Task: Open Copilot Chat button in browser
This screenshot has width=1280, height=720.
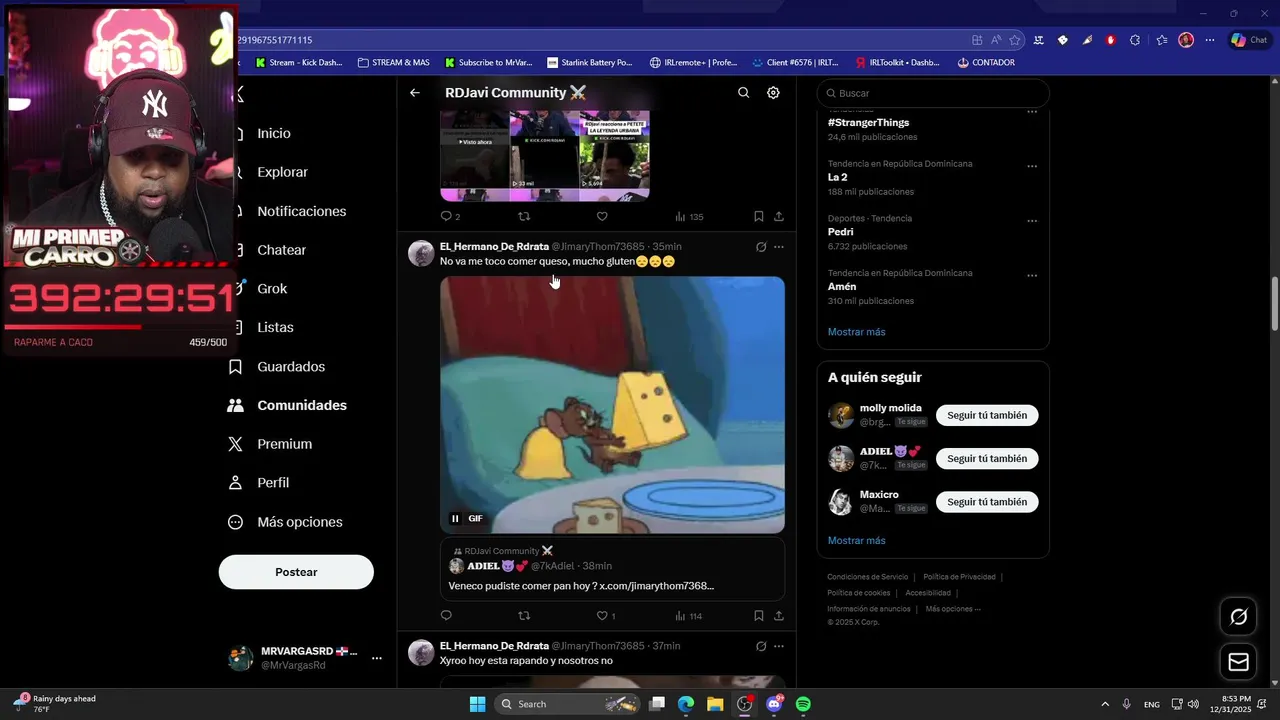Action: click(1250, 40)
